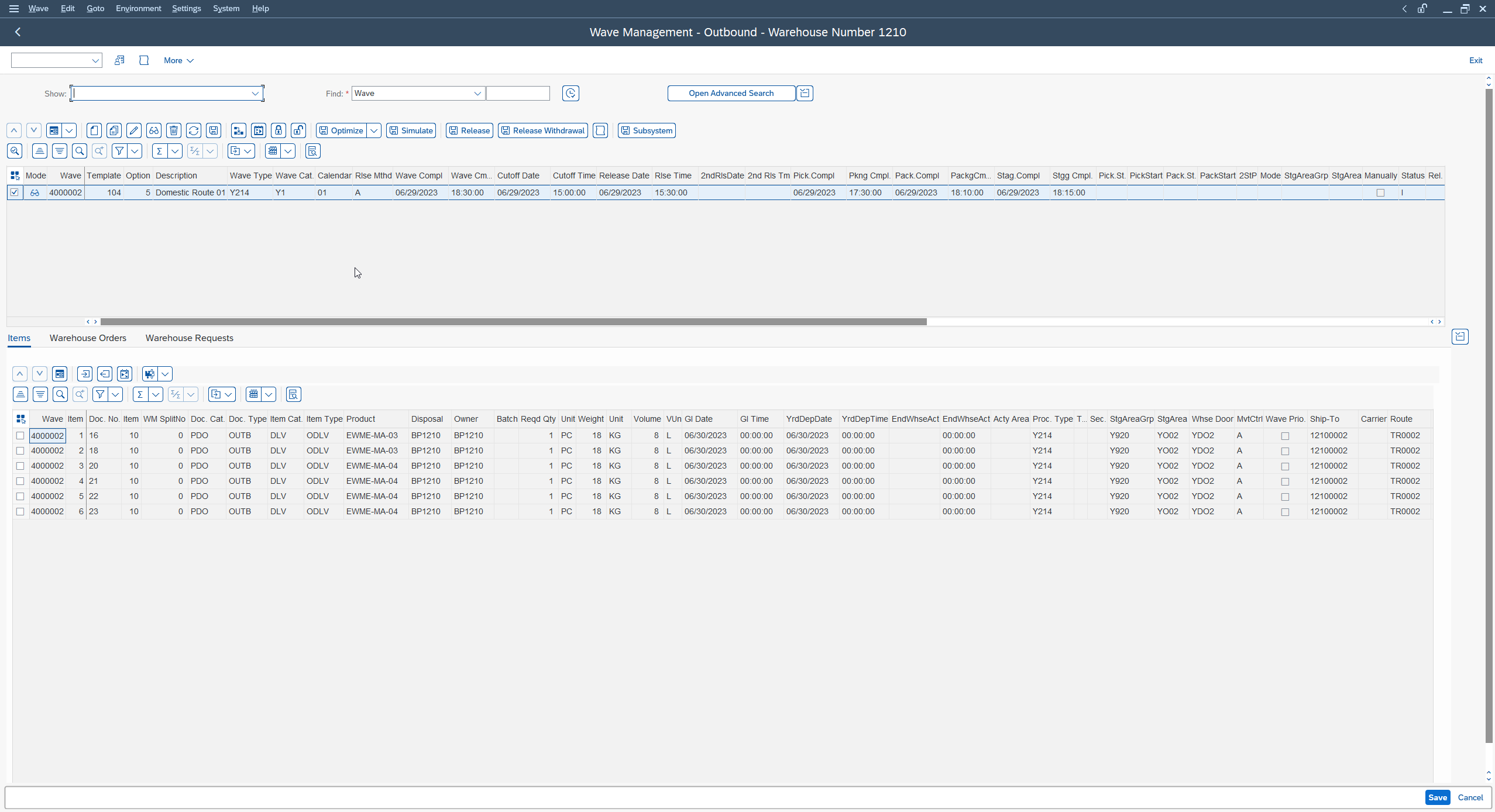Click the Print Preview icon in Items grid toolbar

coord(294,394)
